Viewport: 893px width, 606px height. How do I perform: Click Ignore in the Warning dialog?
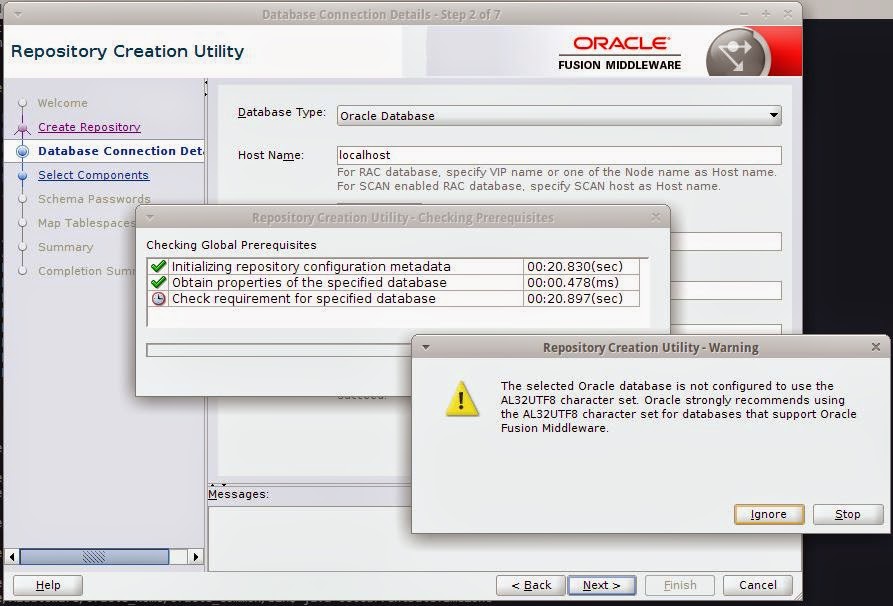769,514
